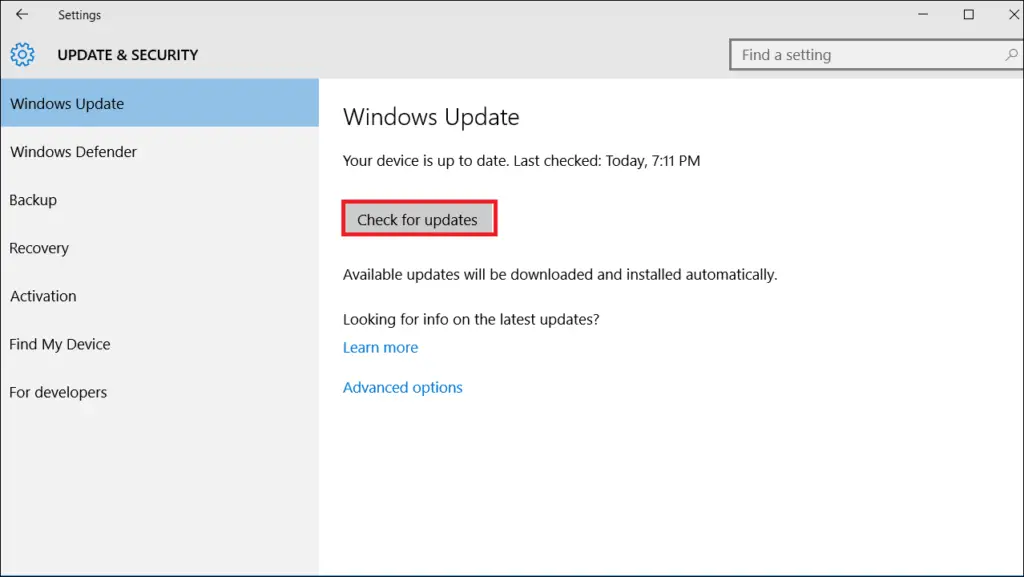The image size is (1024, 577).
Task: Click the Update & Security gear icon
Action: tap(22, 55)
